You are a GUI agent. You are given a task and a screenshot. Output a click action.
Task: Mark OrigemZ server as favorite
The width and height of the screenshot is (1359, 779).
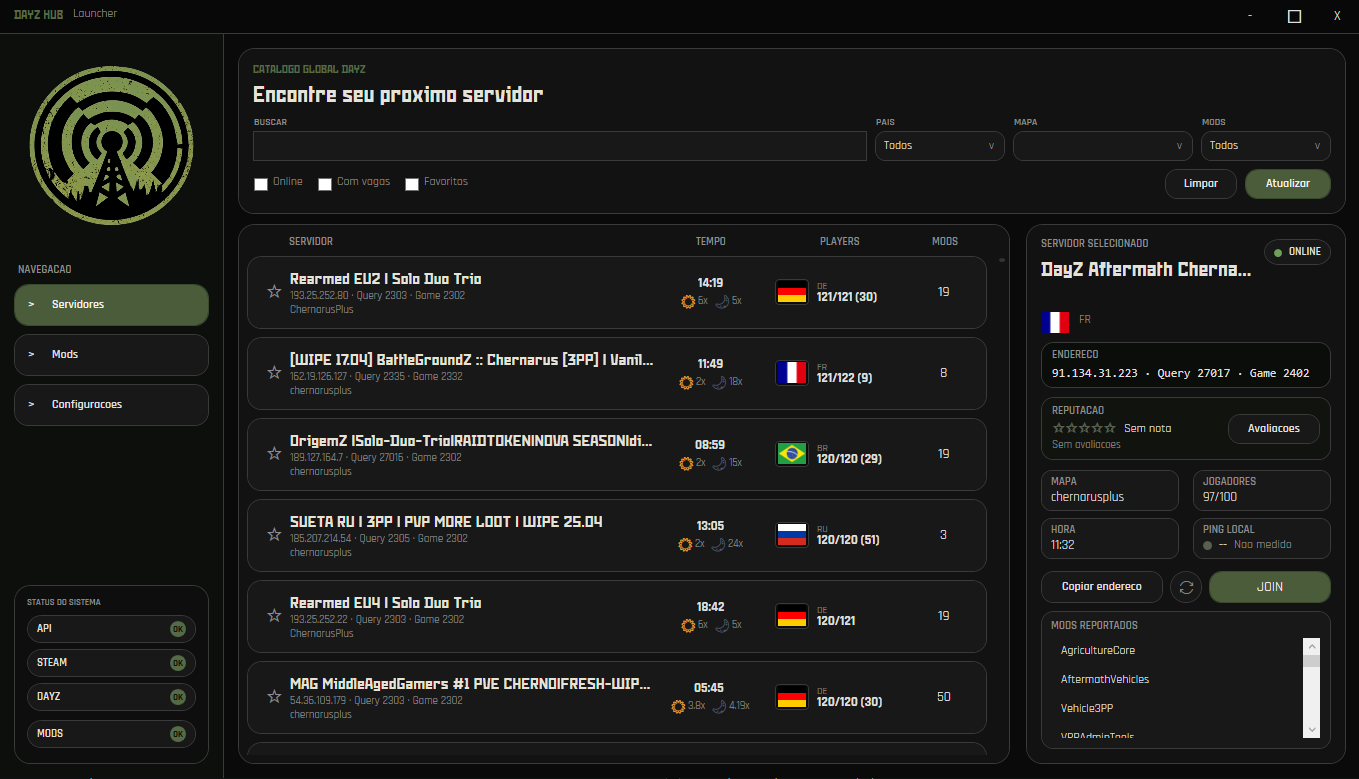point(274,454)
